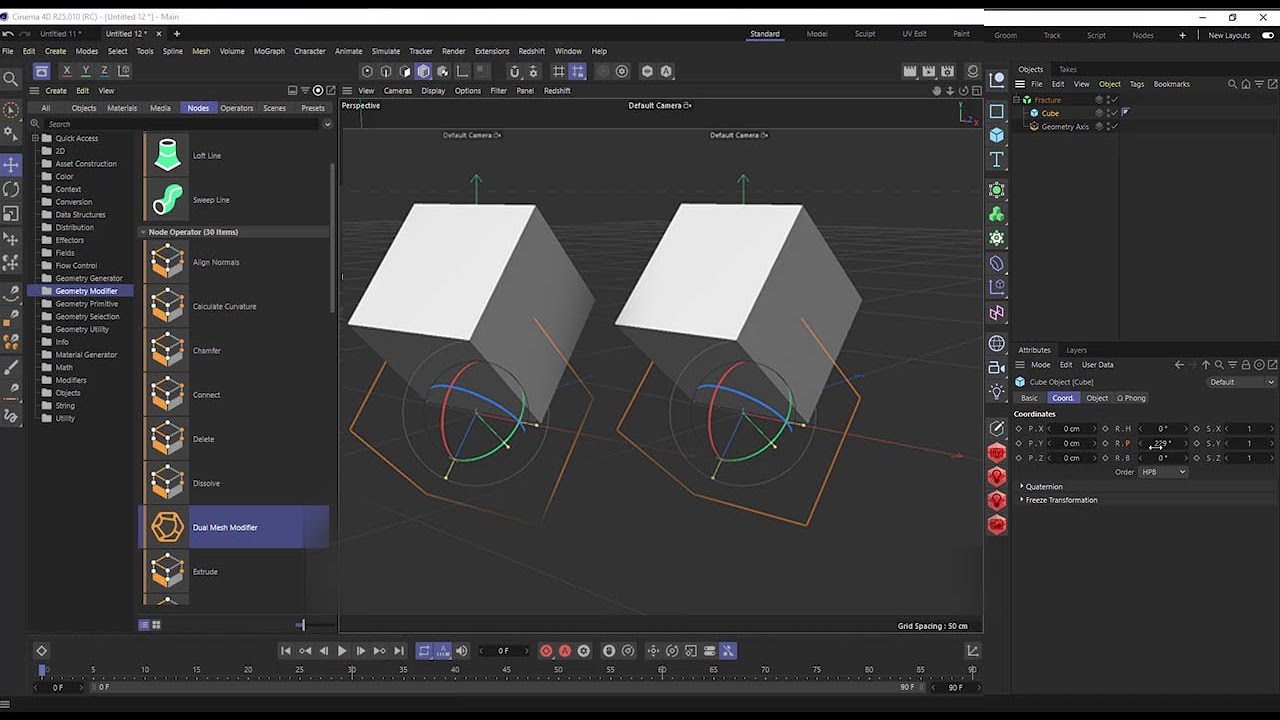Click the R.P rotation value field
The image size is (1280, 720).
tap(1161, 443)
